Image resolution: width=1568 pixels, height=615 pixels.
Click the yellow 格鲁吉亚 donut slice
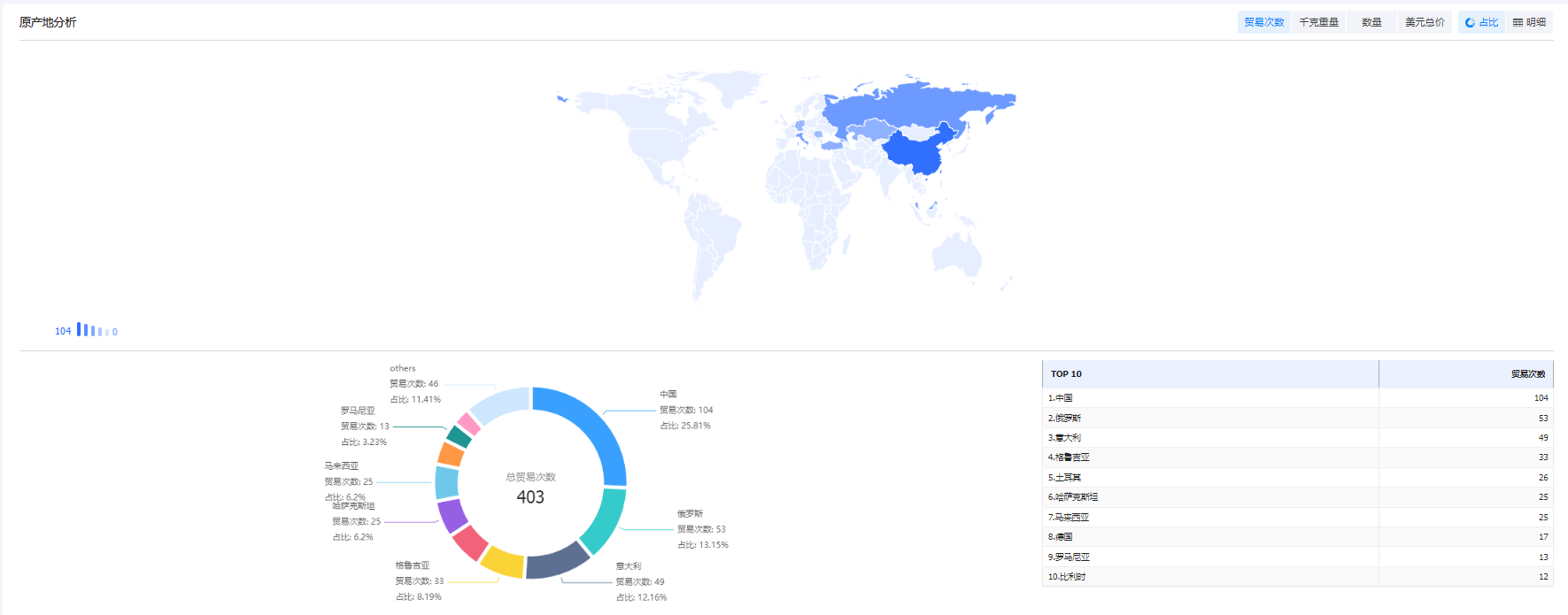point(502,562)
